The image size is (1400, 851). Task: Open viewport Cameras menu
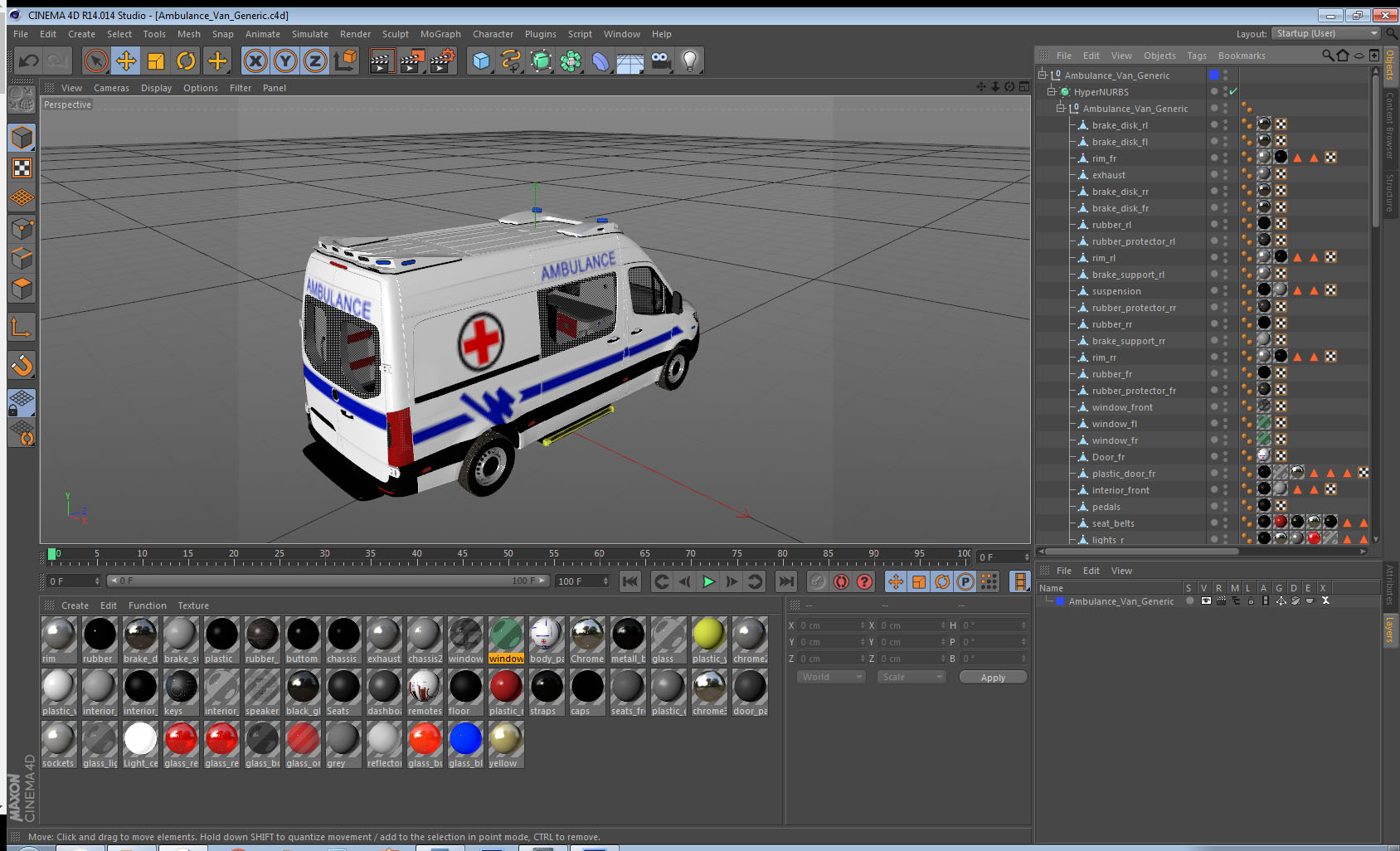point(111,88)
